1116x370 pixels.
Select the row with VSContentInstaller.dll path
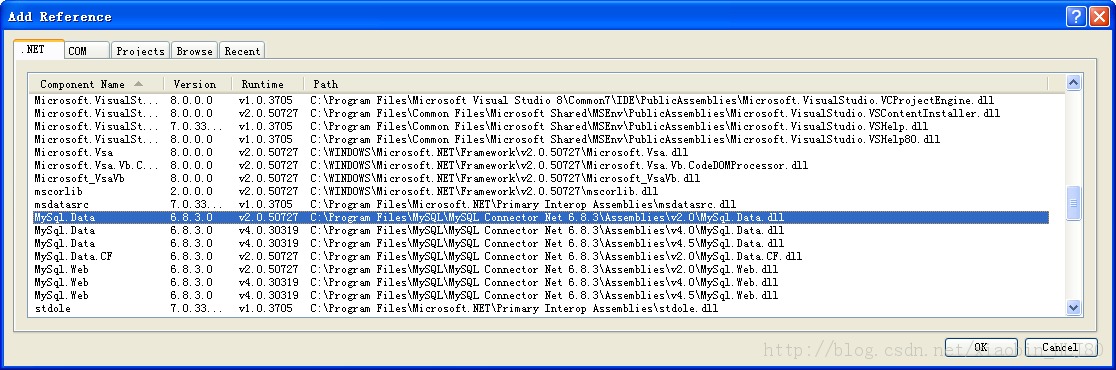click(541, 113)
